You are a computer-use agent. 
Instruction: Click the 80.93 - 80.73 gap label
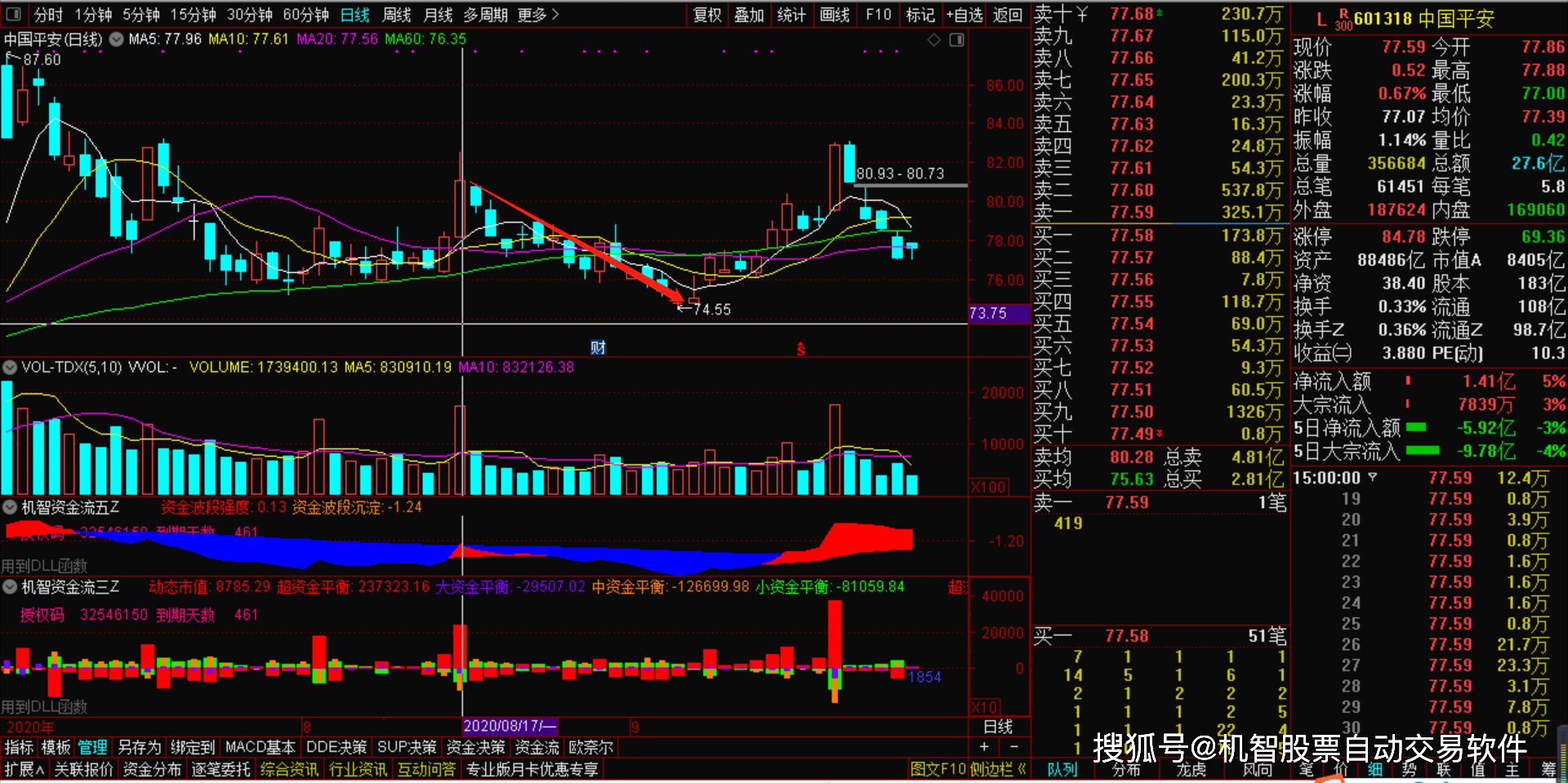click(900, 173)
